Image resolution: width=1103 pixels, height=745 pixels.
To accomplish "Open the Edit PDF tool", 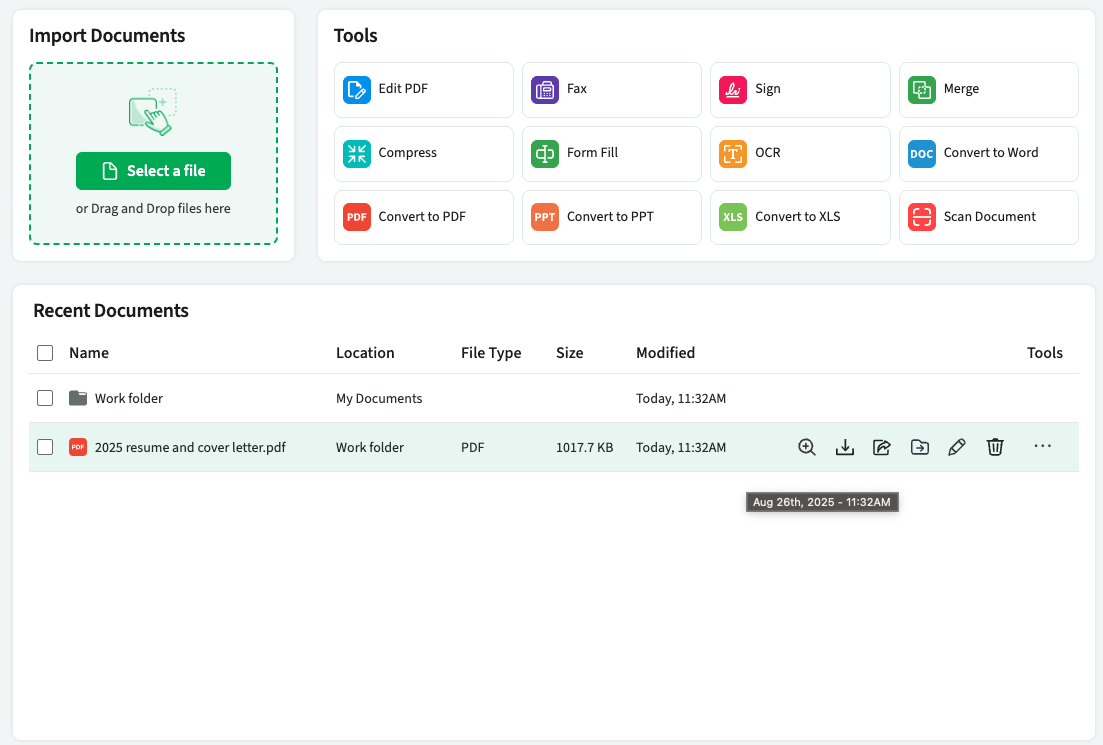I will click(423, 89).
